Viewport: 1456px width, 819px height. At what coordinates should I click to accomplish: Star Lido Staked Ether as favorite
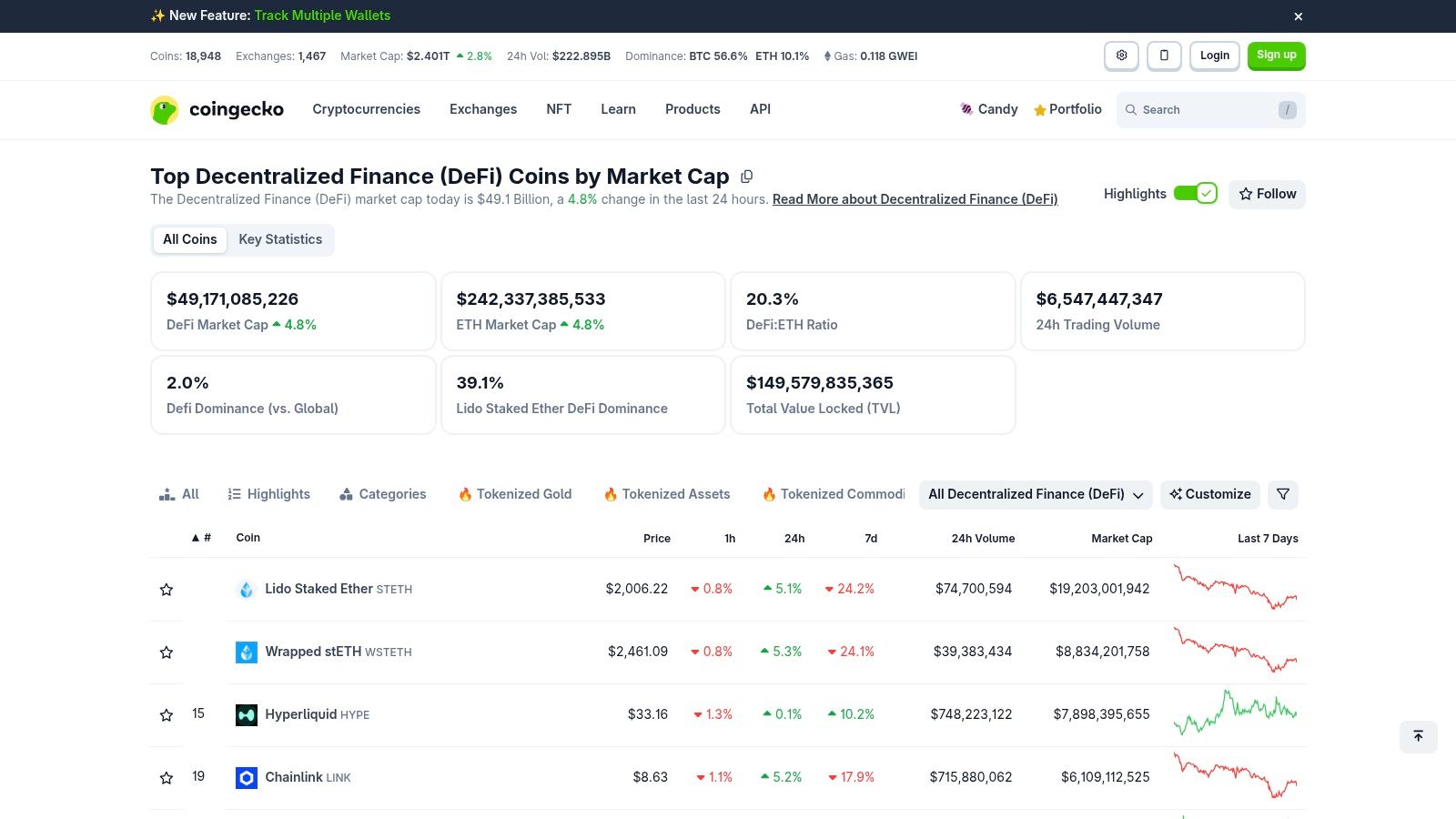tap(167, 589)
